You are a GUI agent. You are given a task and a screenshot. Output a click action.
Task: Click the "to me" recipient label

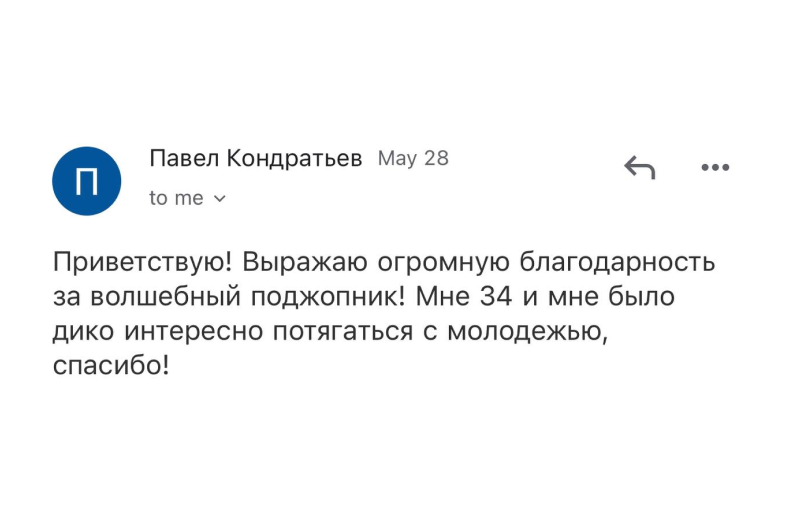click(x=176, y=198)
